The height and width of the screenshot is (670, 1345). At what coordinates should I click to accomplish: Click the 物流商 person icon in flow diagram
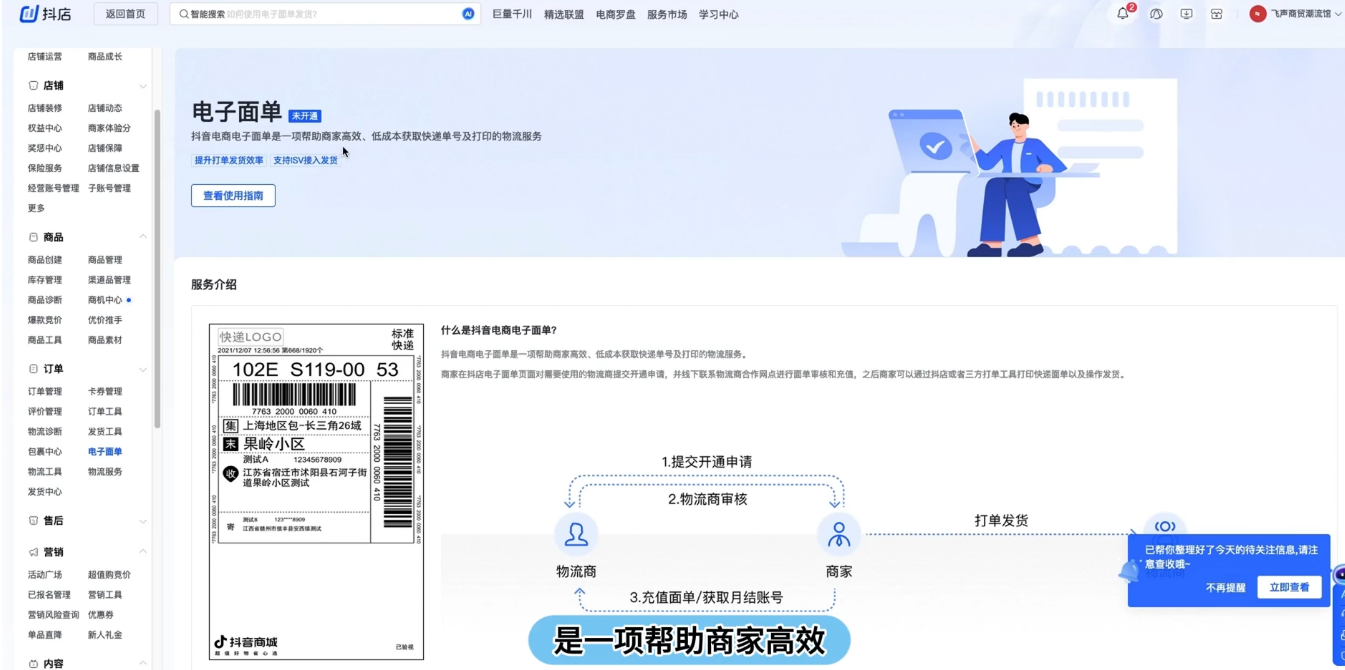576,535
